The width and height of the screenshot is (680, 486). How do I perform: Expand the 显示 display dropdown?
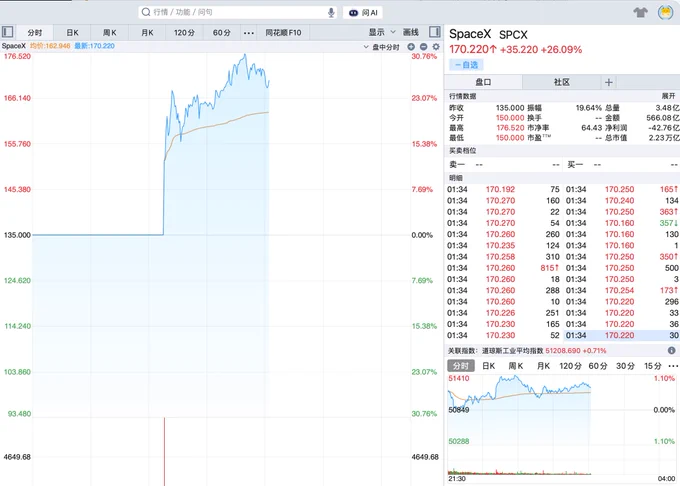coord(382,32)
